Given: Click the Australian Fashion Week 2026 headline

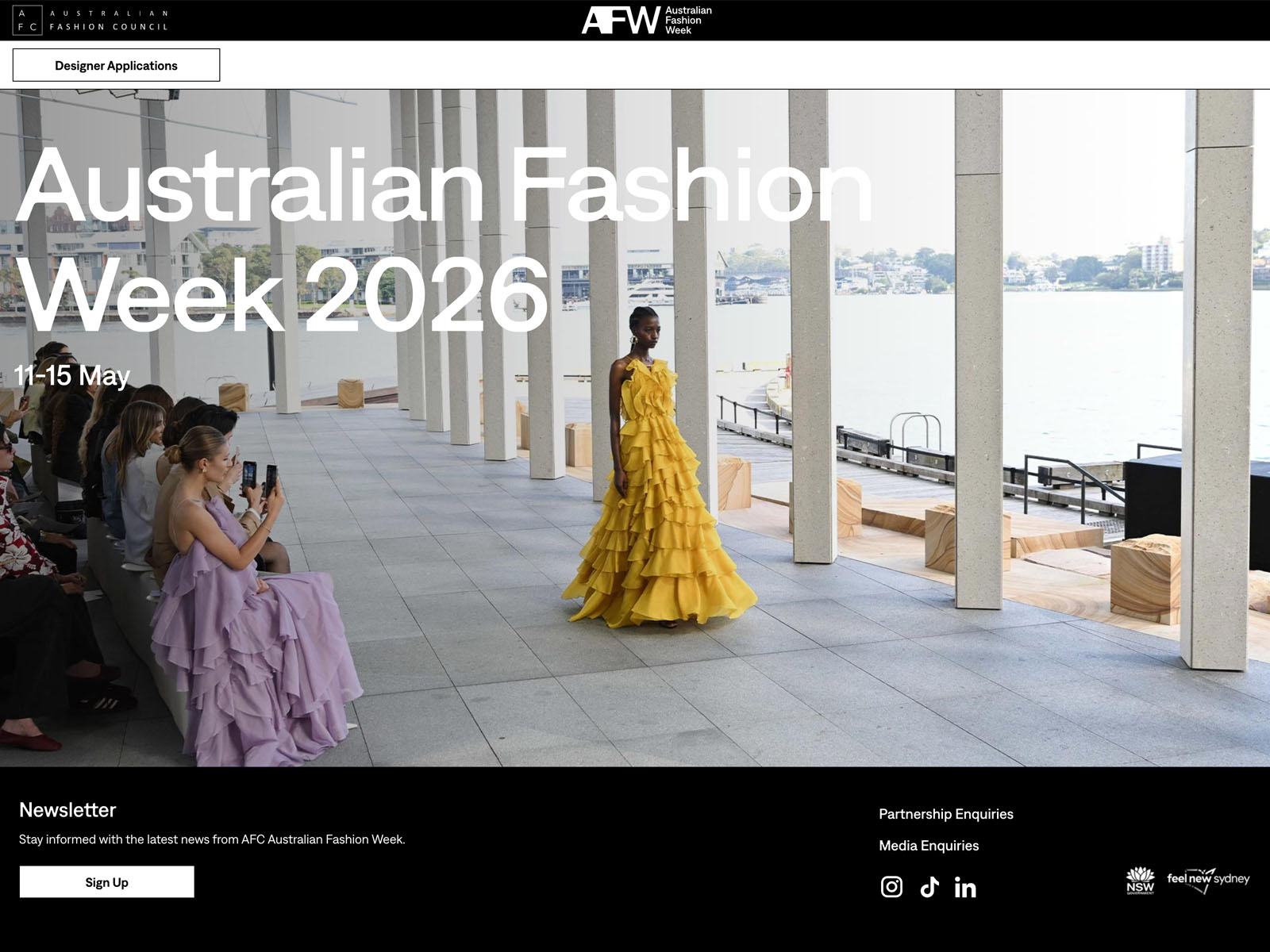Looking at the screenshot, I should 444,240.
